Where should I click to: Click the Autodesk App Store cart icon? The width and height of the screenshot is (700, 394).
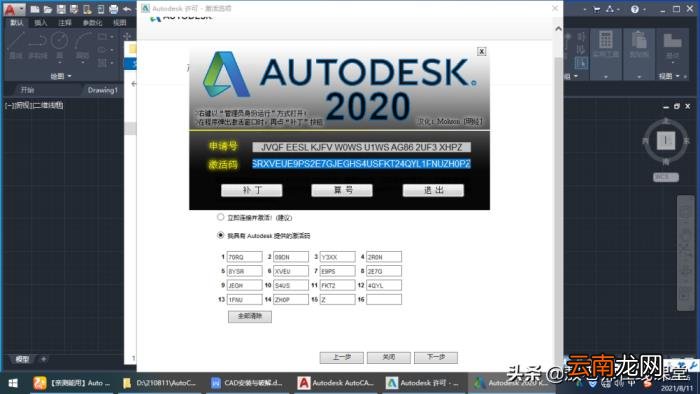click(596, 9)
